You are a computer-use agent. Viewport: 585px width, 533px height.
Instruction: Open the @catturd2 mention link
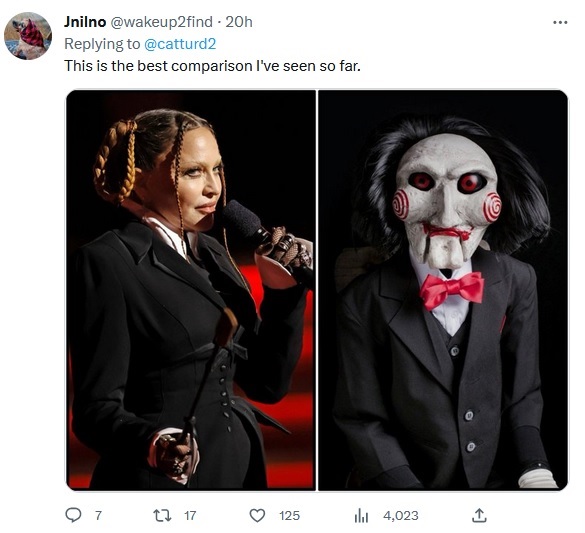[180, 44]
